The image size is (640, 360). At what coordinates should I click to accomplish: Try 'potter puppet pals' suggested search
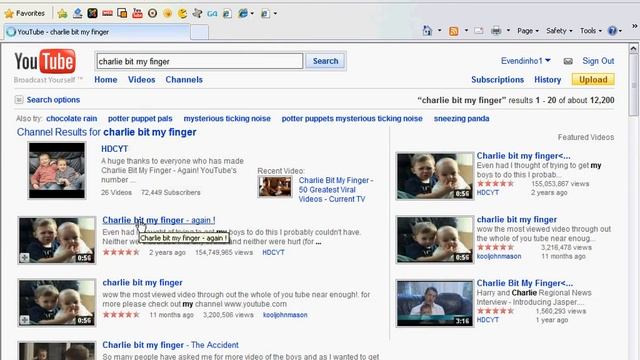pyautogui.click(x=140, y=118)
